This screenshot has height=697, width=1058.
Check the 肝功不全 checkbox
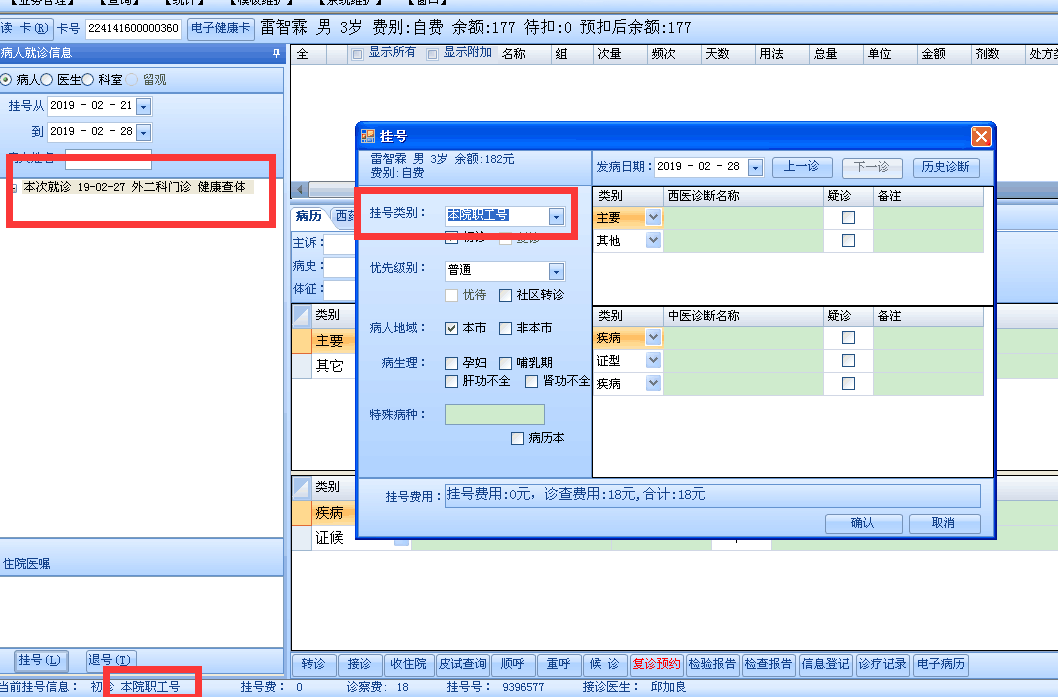tap(451, 381)
